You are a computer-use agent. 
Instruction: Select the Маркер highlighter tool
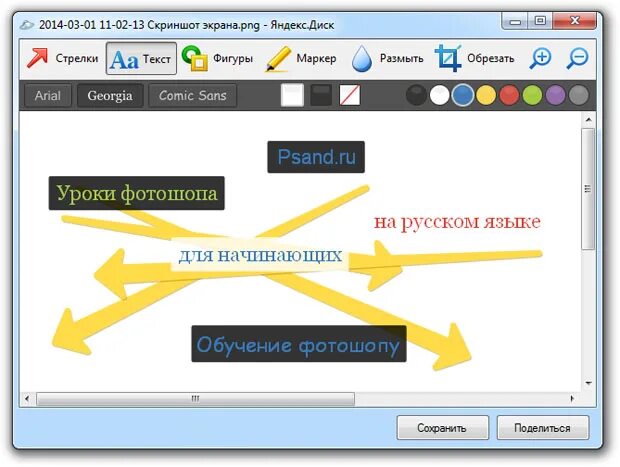pyautogui.click(x=301, y=59)
